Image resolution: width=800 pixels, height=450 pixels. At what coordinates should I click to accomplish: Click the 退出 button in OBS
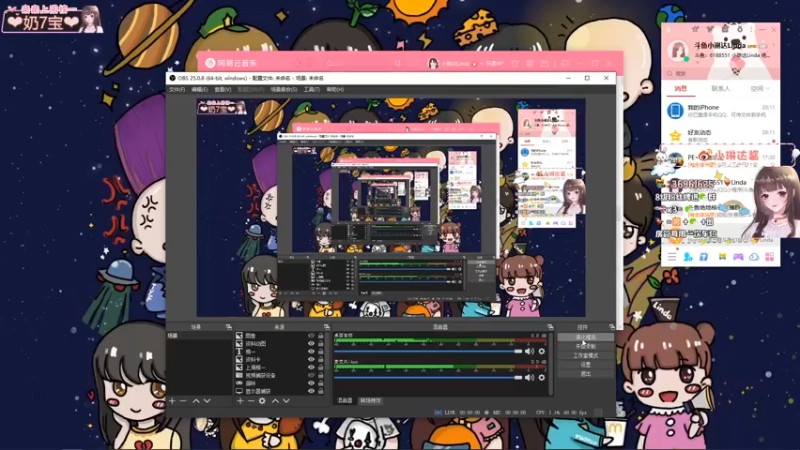pos(585,374)
